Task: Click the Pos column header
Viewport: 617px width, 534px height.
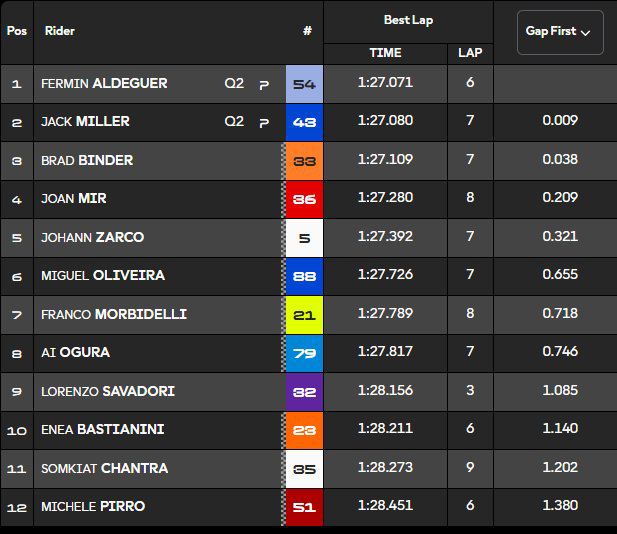Action: coord(17,31)
